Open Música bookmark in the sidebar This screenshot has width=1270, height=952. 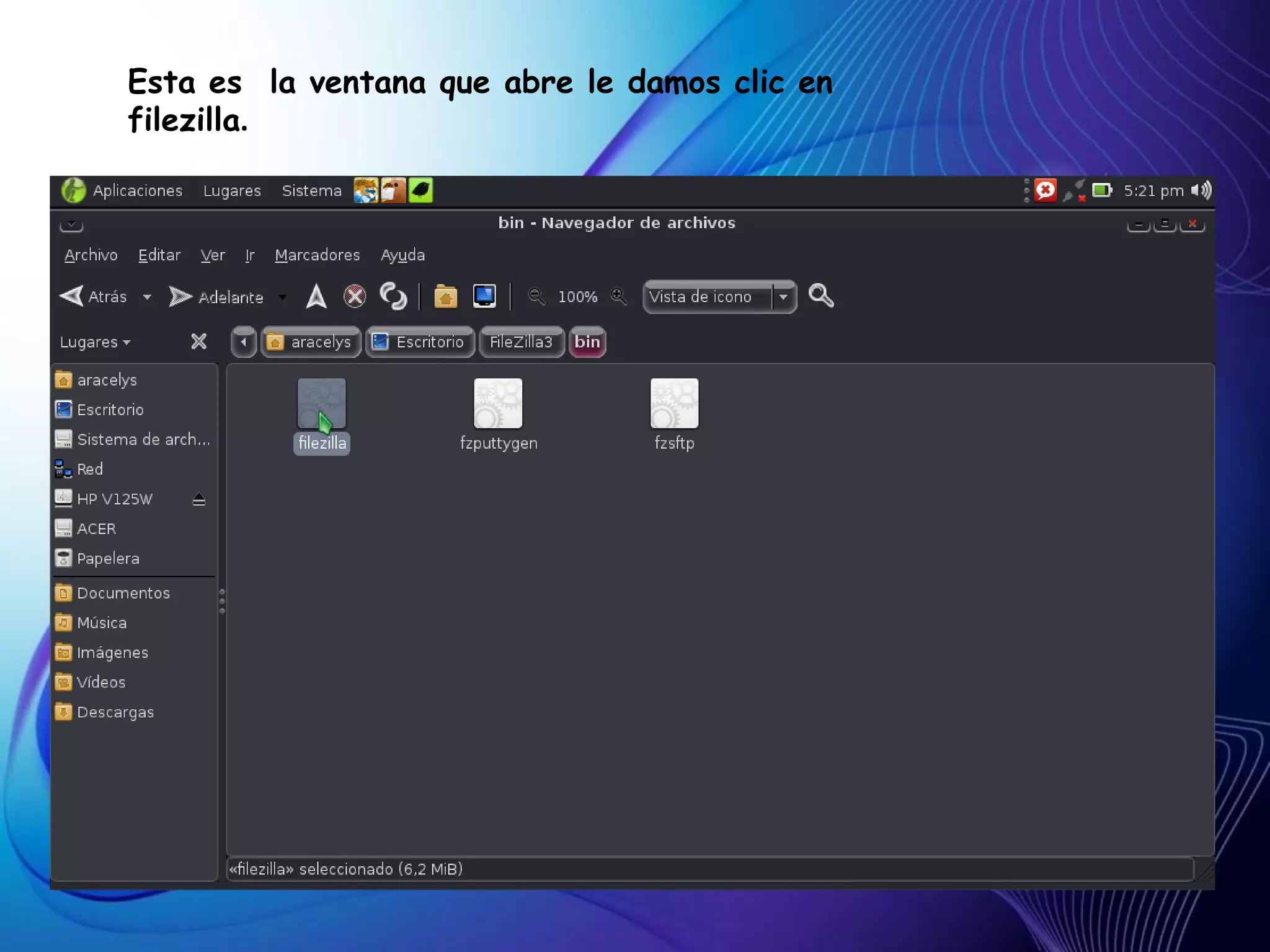[135, 623]
